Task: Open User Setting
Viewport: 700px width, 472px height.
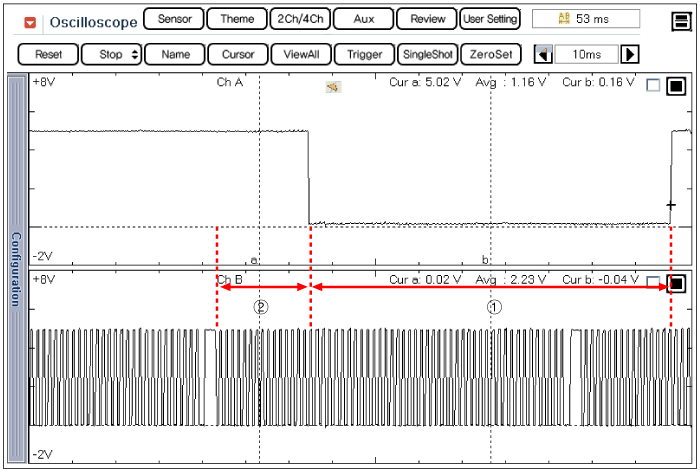Action: (x=490, y=19)
